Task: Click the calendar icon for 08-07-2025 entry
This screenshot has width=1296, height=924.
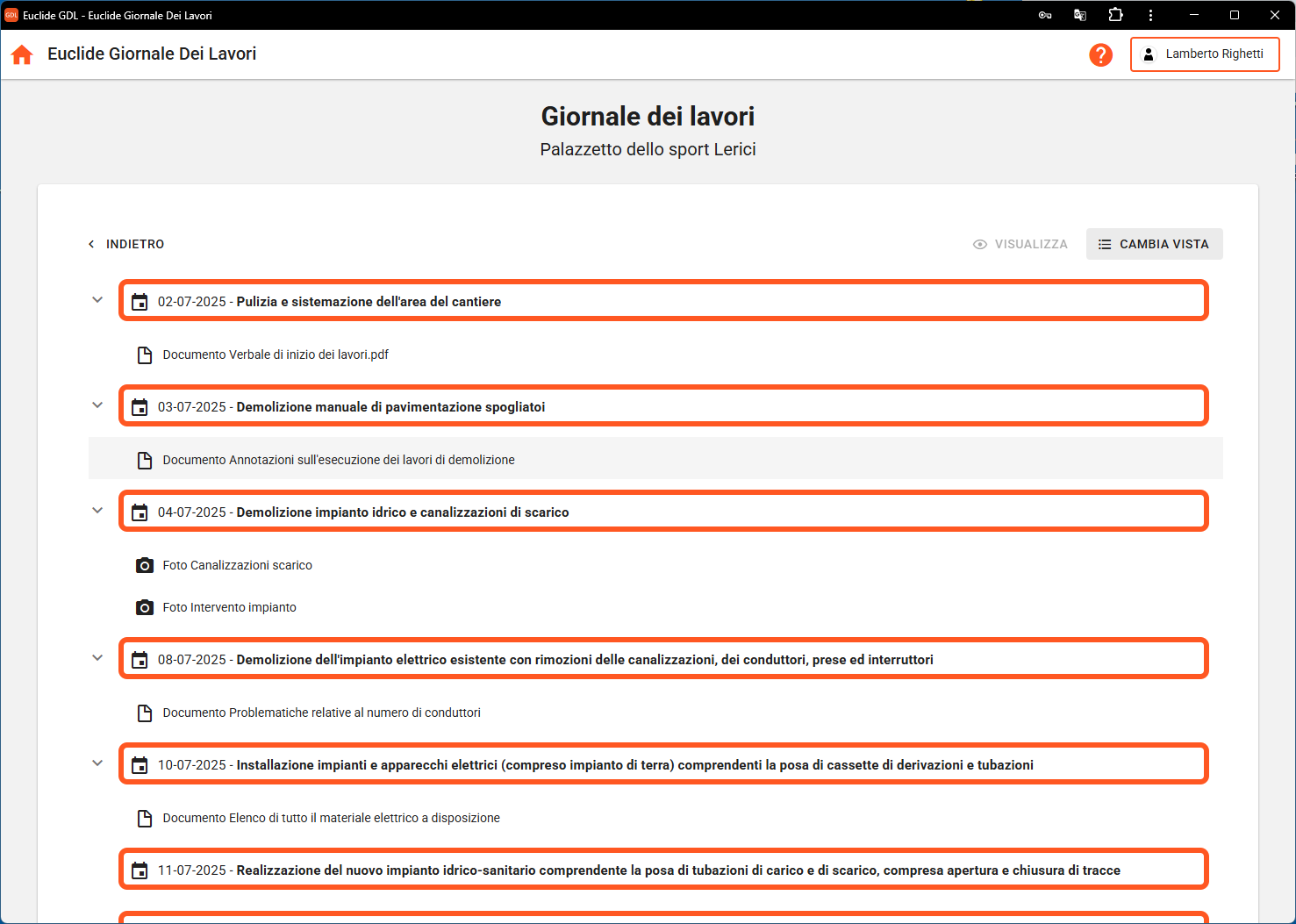Action: click(x=140, y=660)
